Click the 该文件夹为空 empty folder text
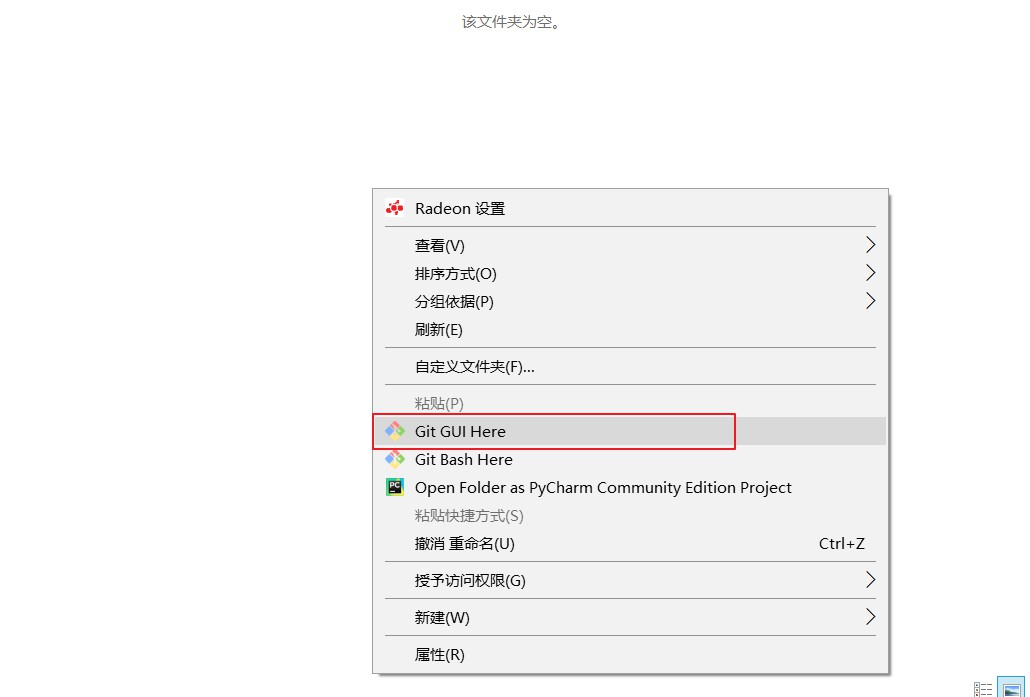This screenshot has width=1030, height=697. [511, 21]
